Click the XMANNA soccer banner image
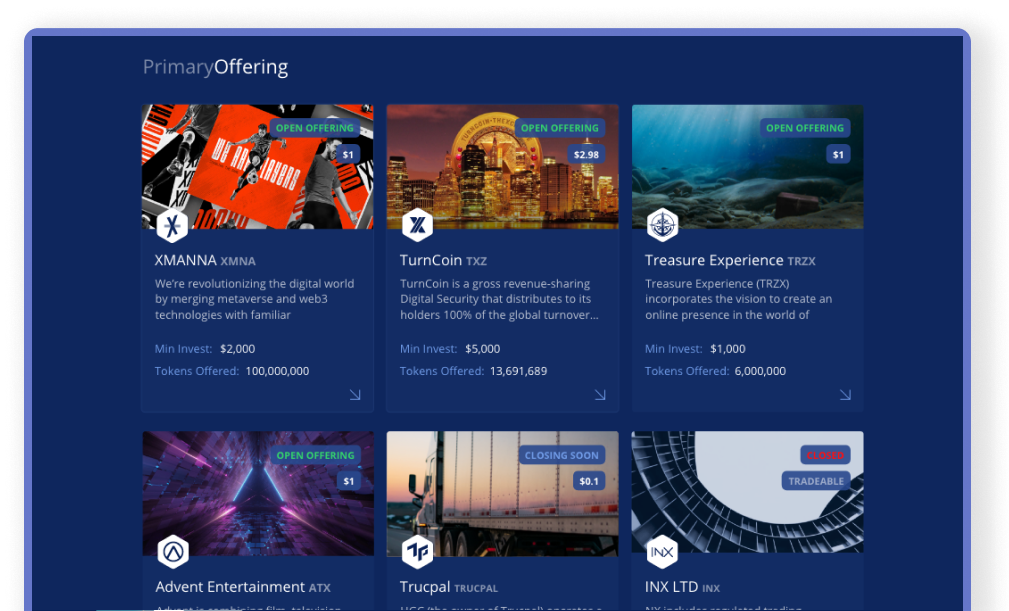The width and height of the screenshot is (1009, 611). click(x=257, y=167)
